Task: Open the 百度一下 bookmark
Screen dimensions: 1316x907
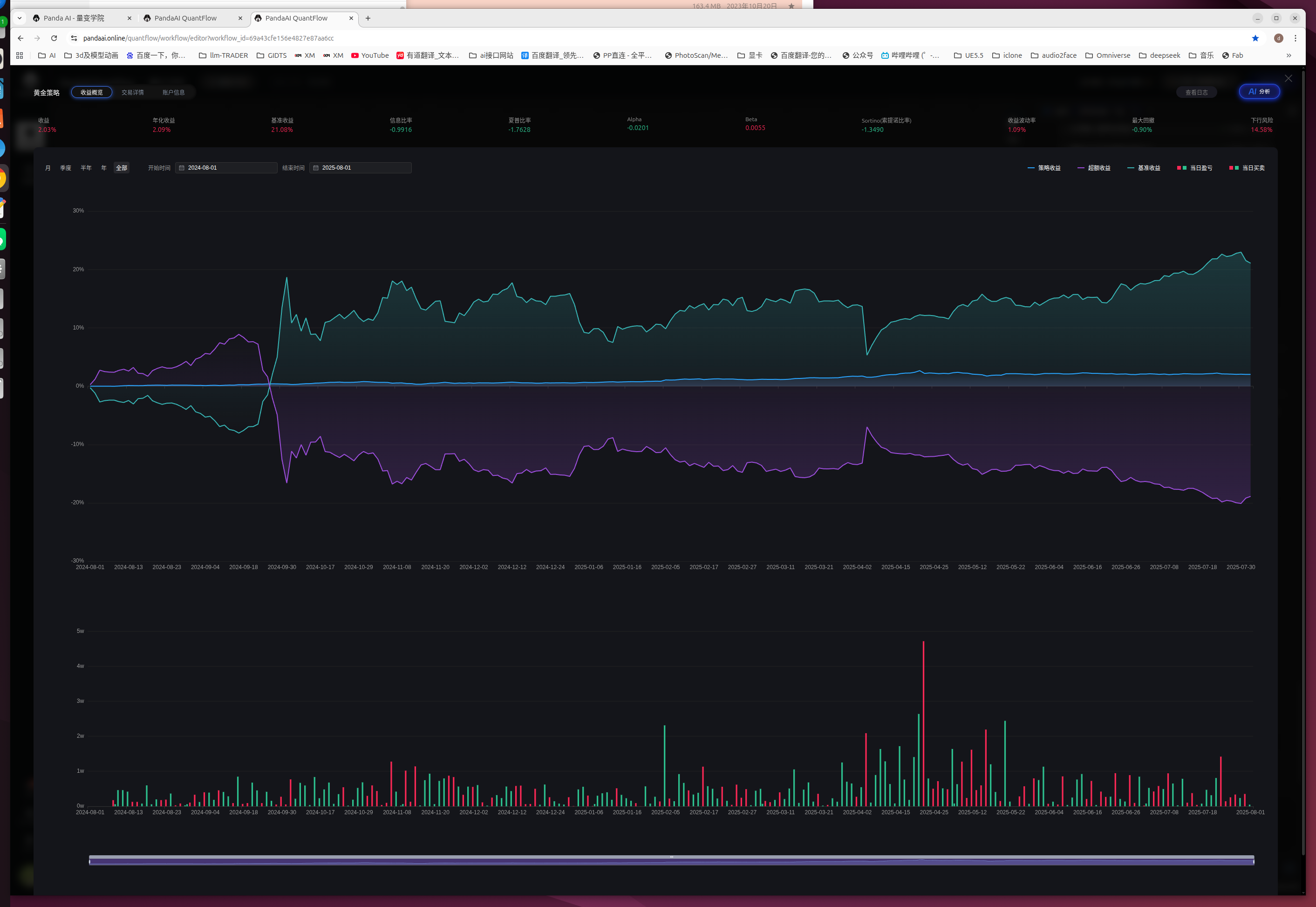Action: pos(156,55)
